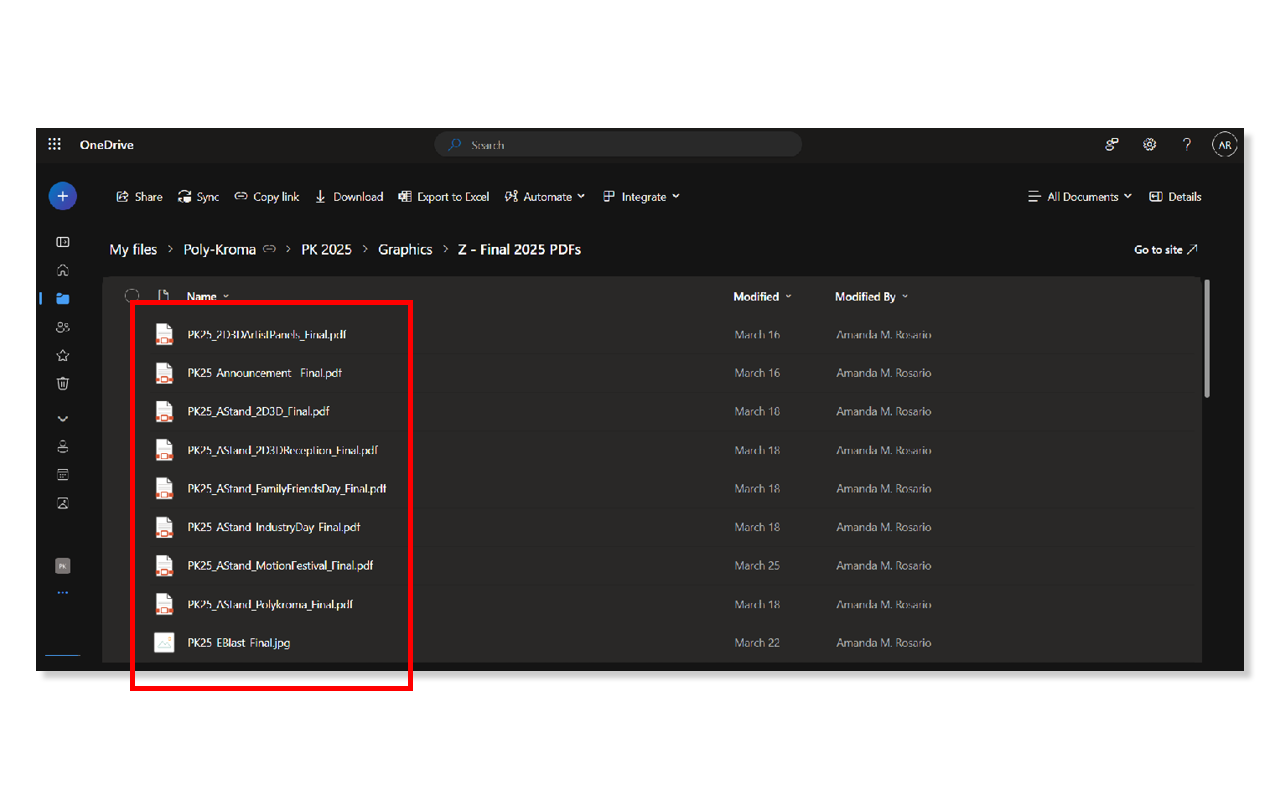Navigate to Poly-Kroma breadcrumb
The height and width of the screenshot is (800, 1280).
point(220,249)
